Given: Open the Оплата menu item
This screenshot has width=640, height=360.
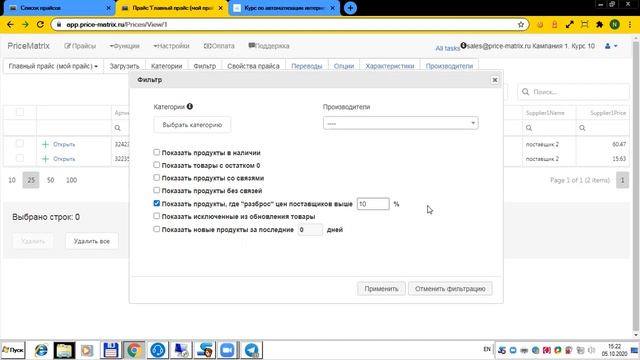Looking at the screenshot, I should (219, 46).
